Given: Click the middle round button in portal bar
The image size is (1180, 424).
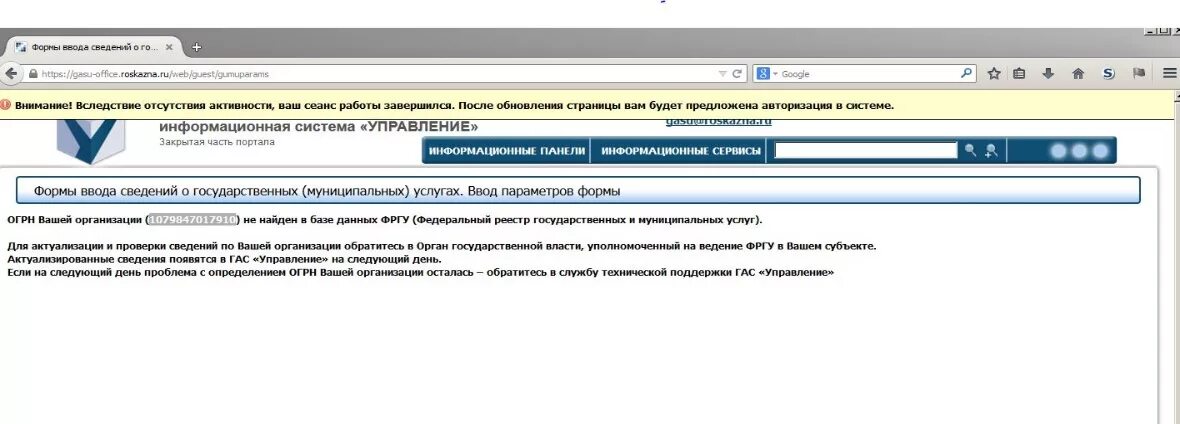Looking at the screenshot, I should [x=1079, y=151].
